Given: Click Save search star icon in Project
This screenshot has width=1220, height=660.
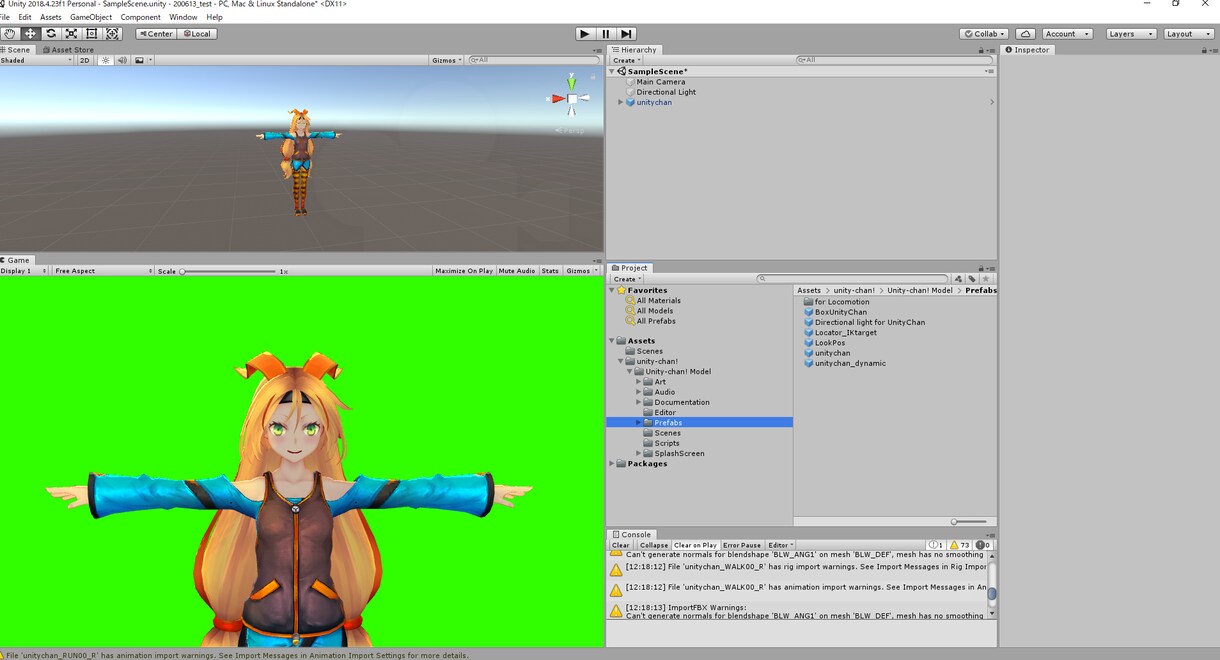Looking at the screenshot, I should [x=985, y=279].
